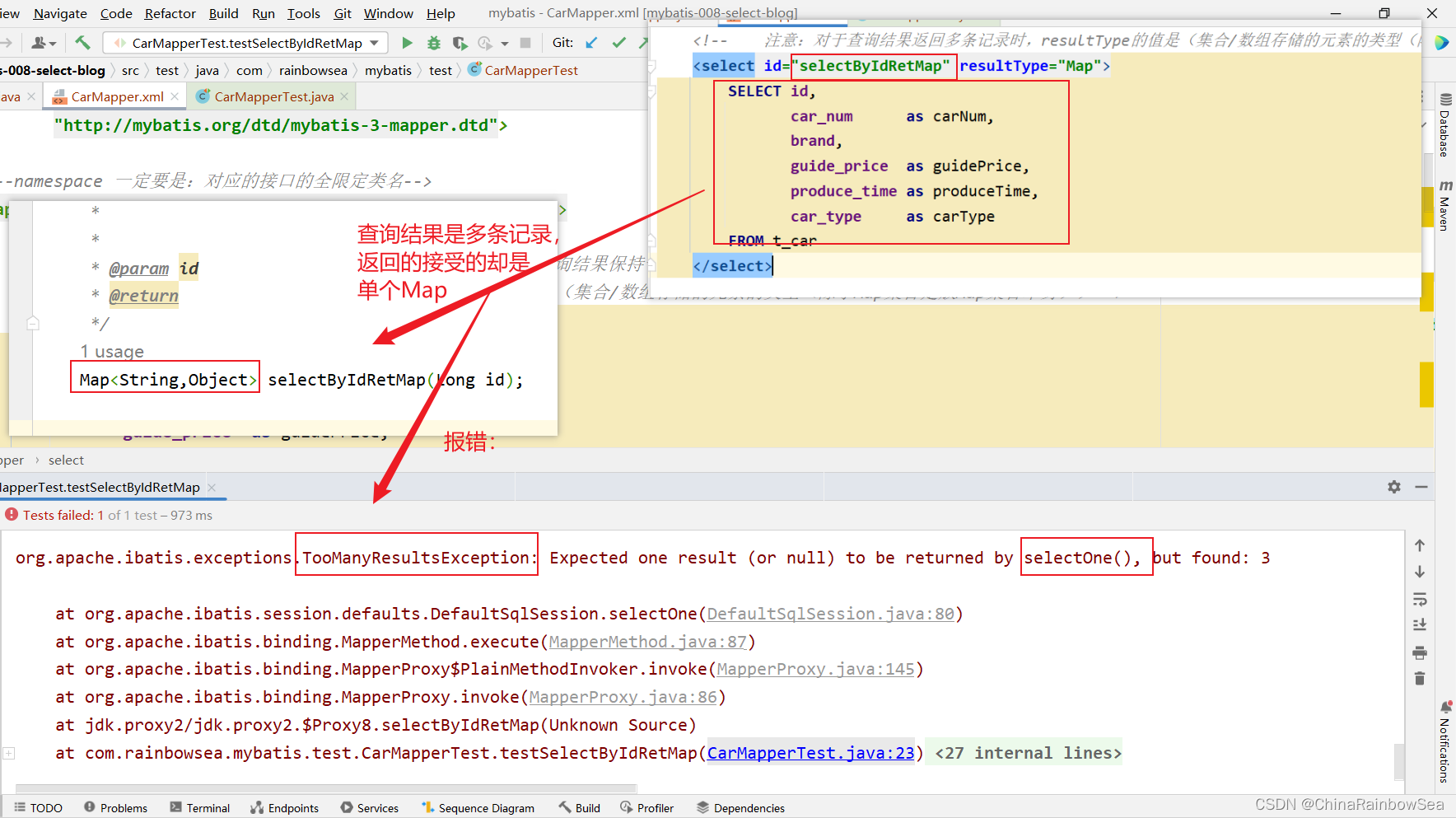Print the test console output

point(1420,652)
